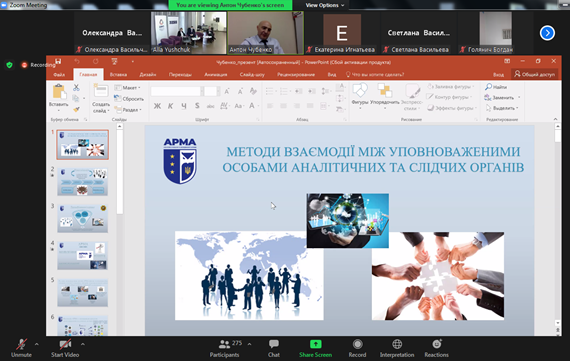Open the Вид ribbon tab

332,75
